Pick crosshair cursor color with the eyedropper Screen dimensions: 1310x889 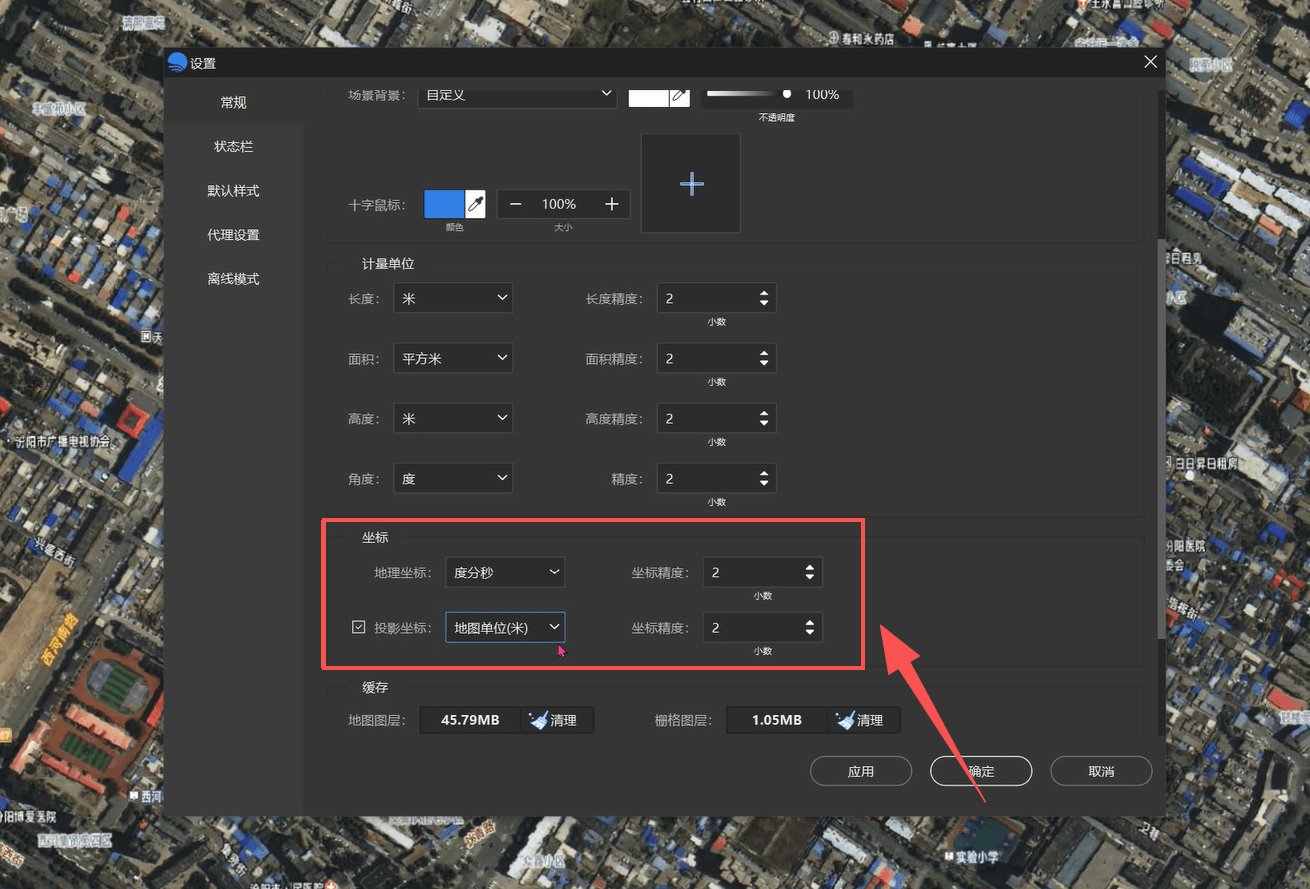click(476, 204)
